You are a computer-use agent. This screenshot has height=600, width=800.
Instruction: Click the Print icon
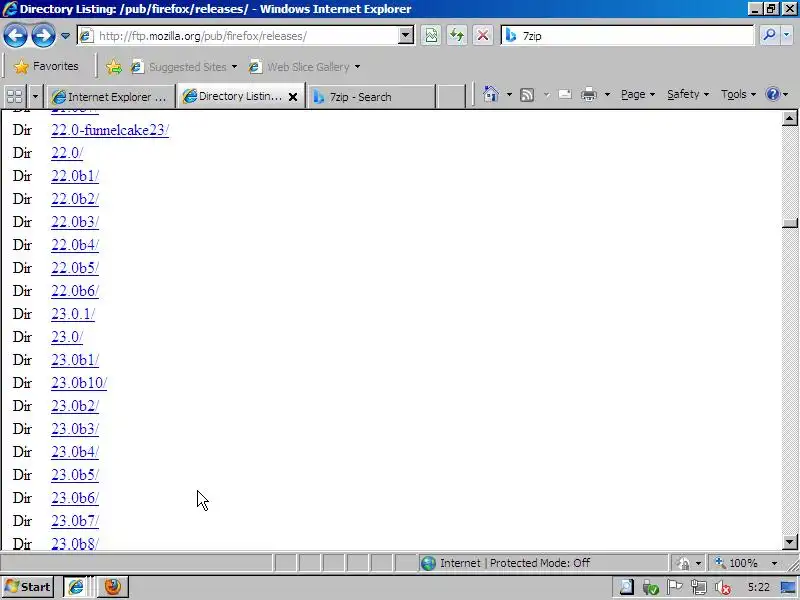(589, 94)
